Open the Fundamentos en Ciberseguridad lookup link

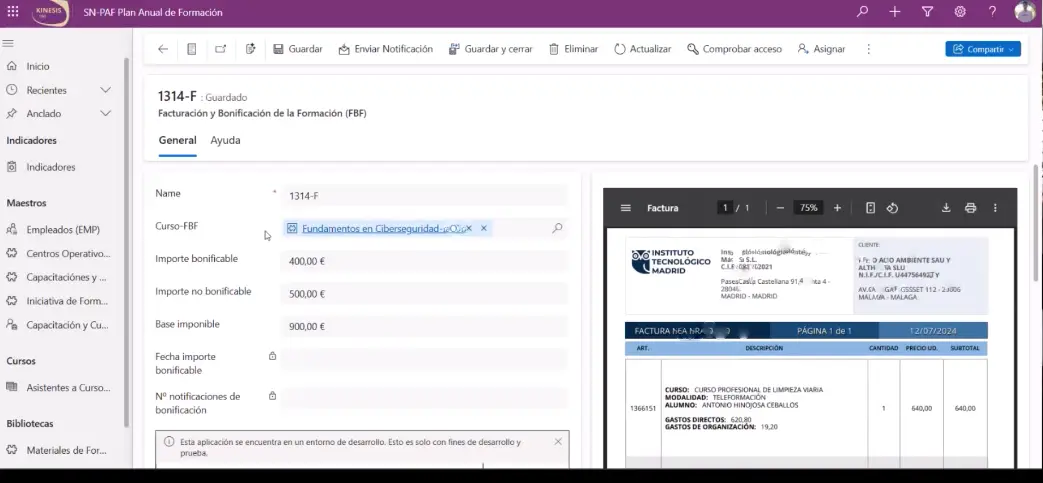pos(382,228)
